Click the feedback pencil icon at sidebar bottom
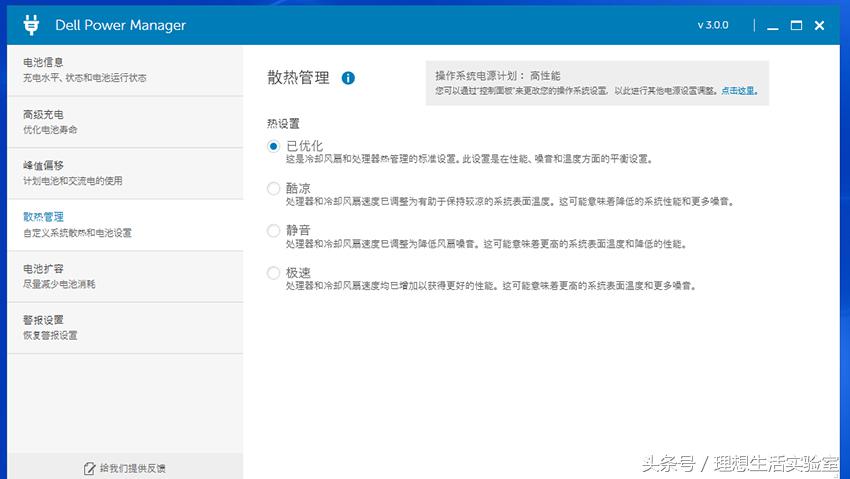 [89, 469]
